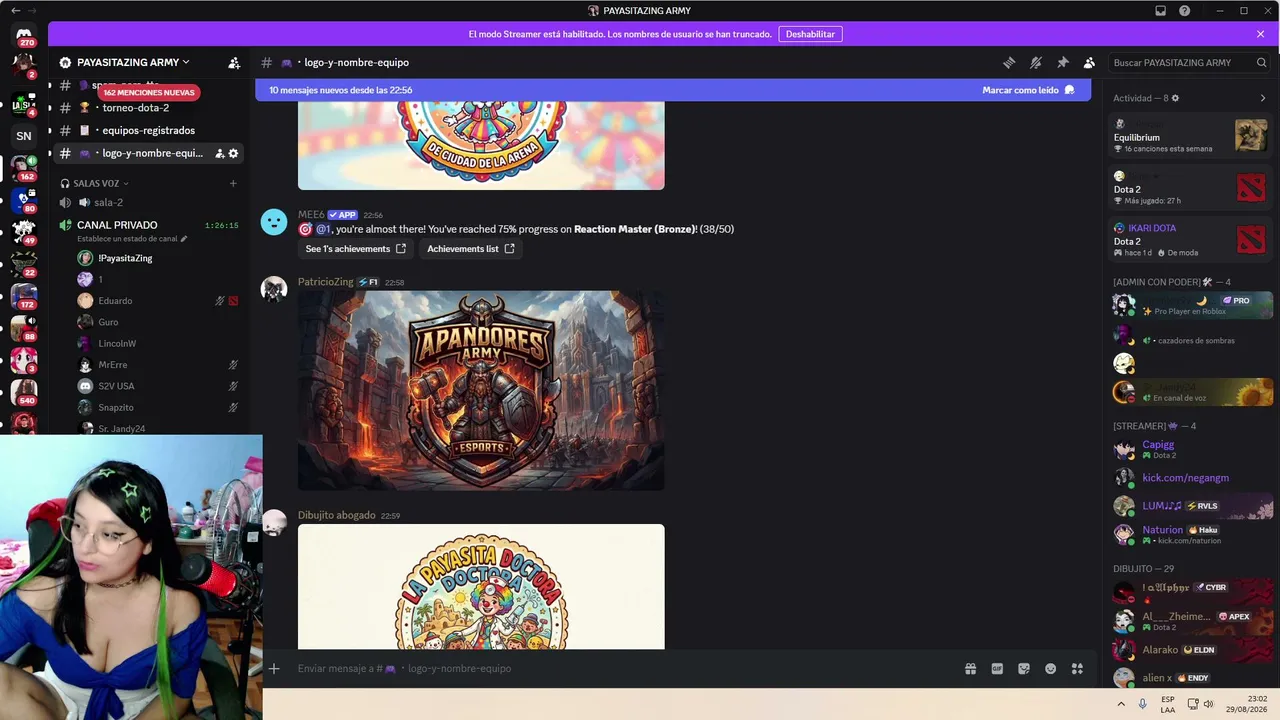Open the threads icon in channel header
The image size is (1280, 720).
[x=1009, y=62]
